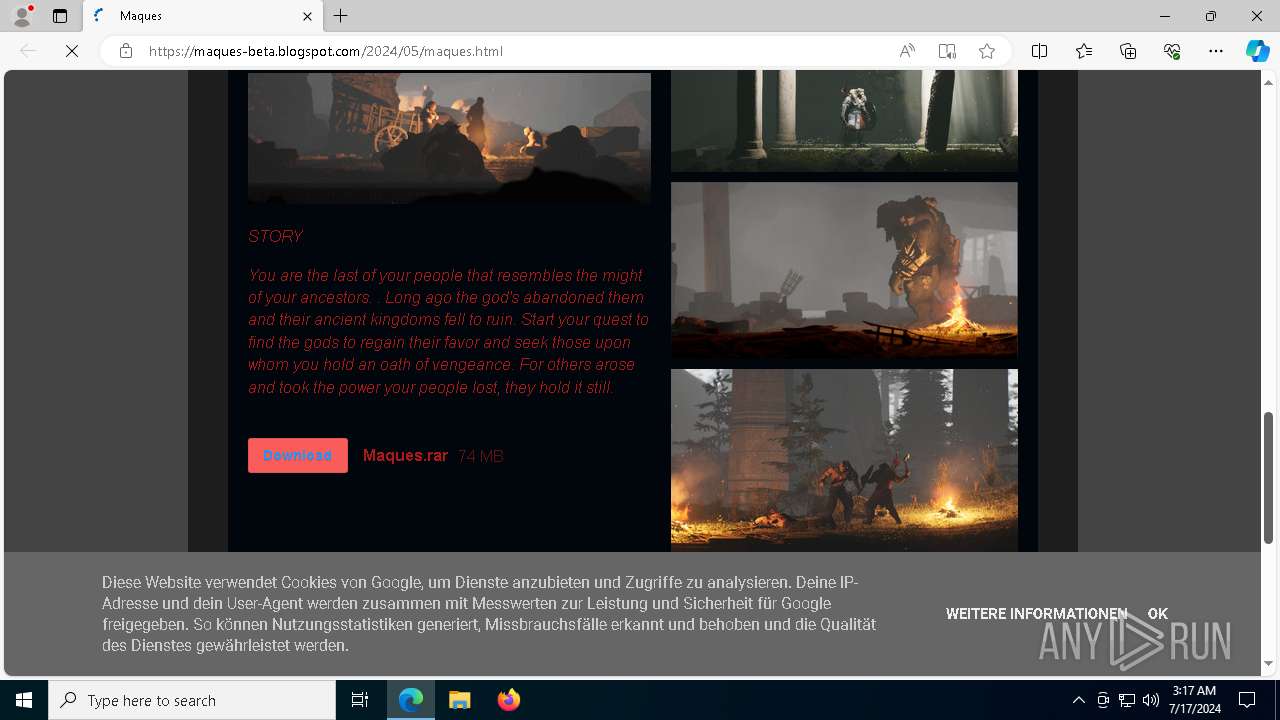Open Settings and more menu
Viewport: 1280px width, 720px height.
click(1216, 51)
